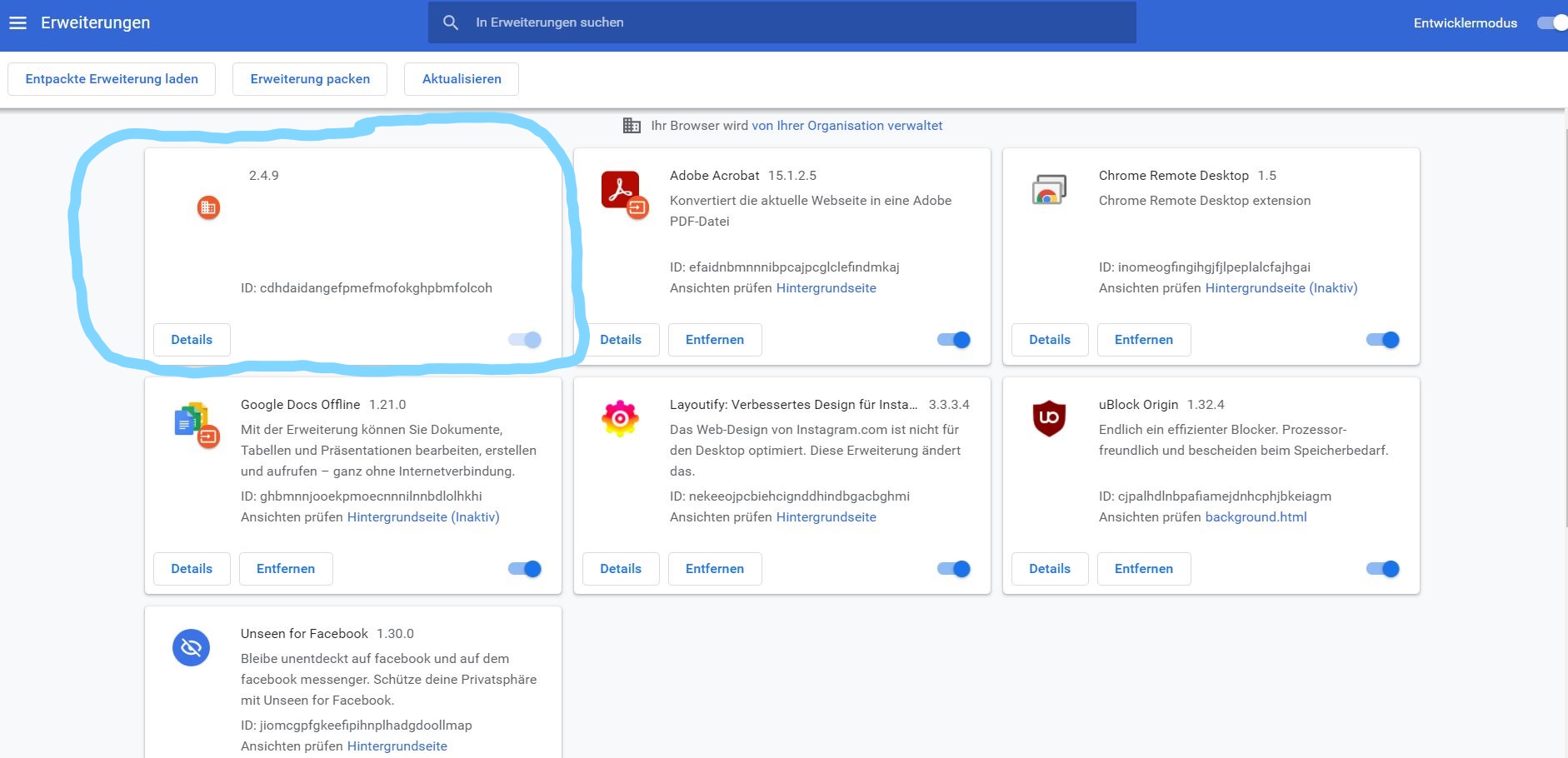This screenshot has height=758, width=1568.
Task: Click the Google Docs Offline ID text
Action: coord(362,496)
